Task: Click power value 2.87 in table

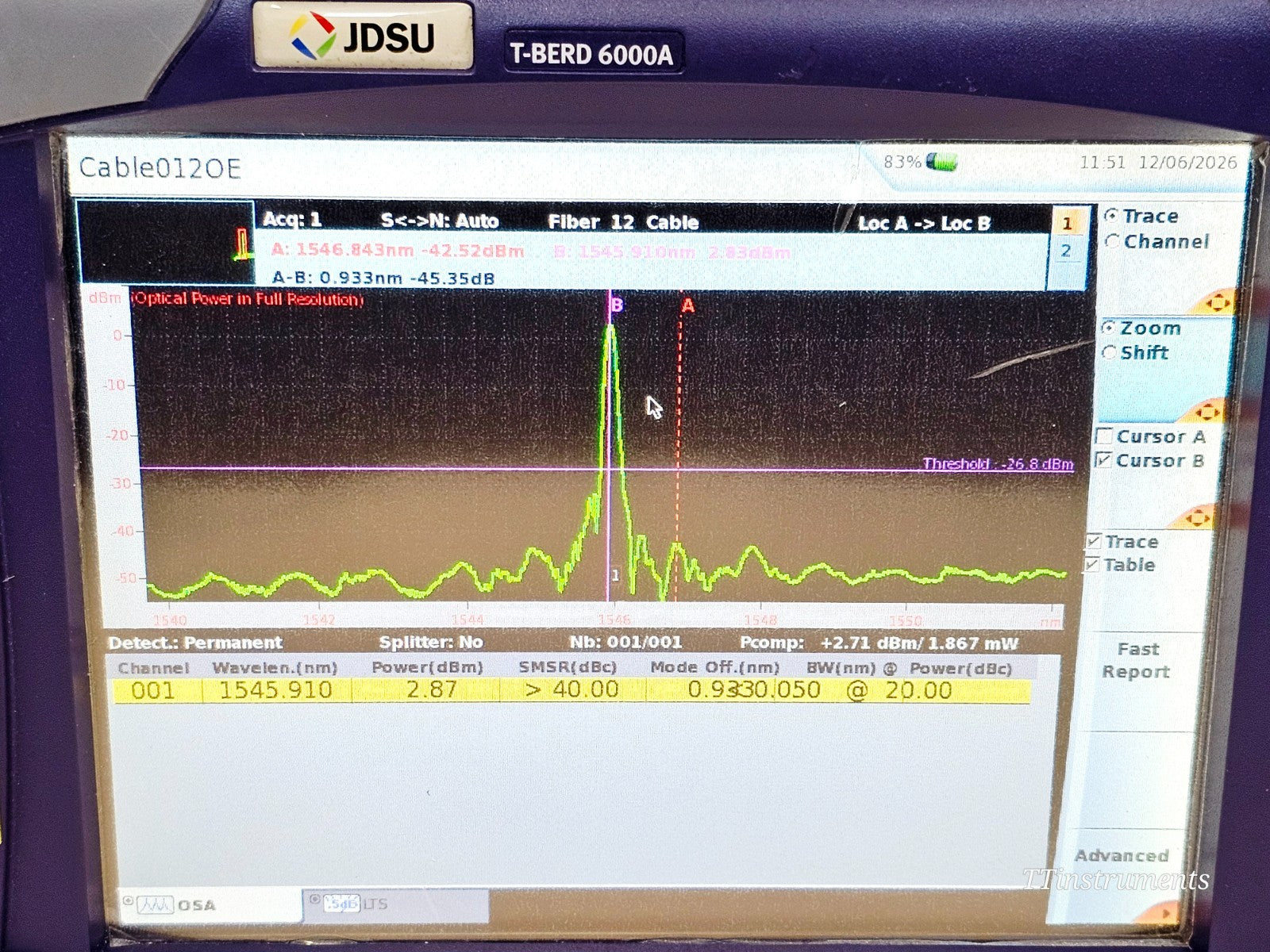Action: click(x=431, y=689)
